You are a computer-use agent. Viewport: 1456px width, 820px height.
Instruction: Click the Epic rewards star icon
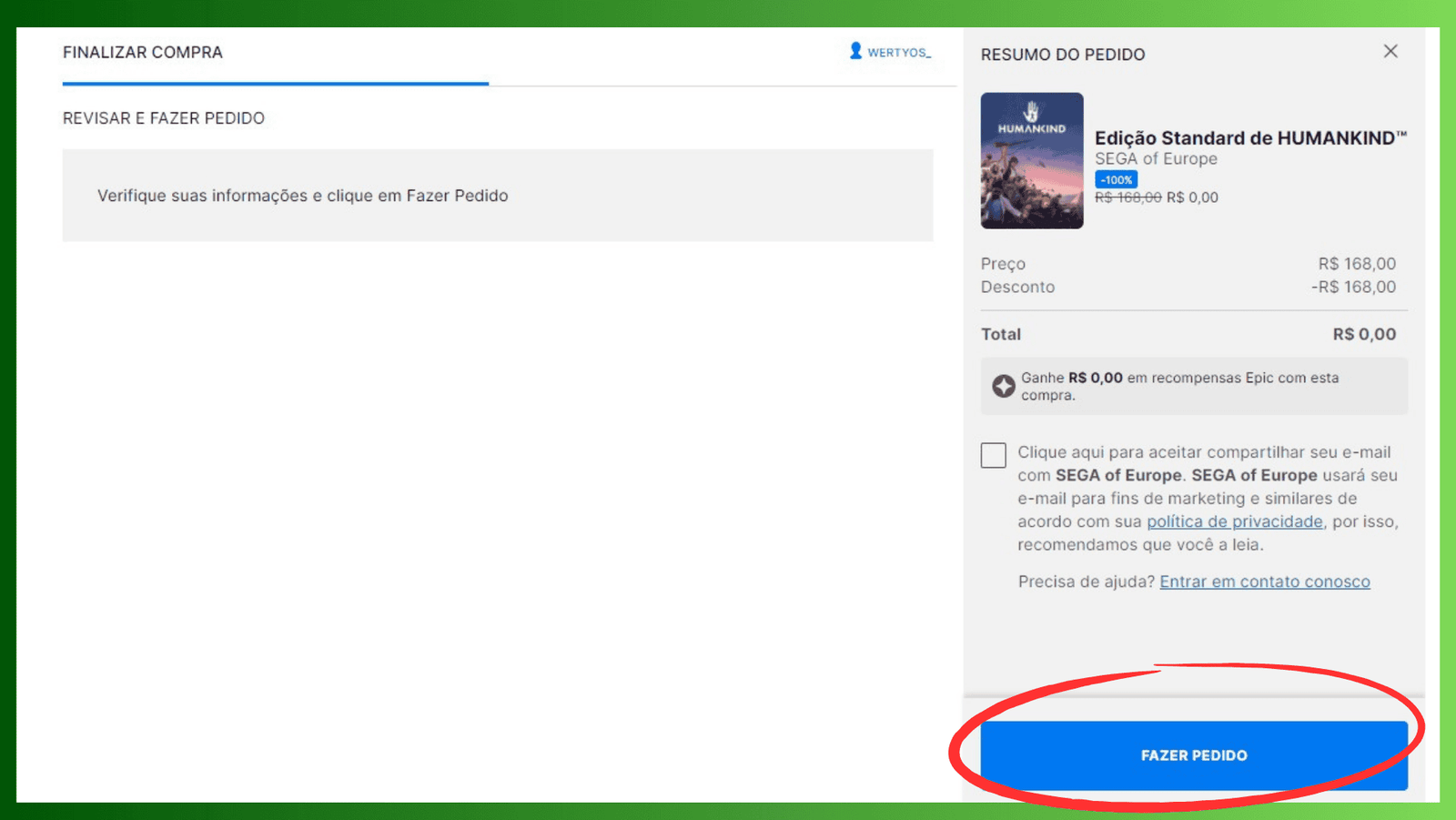coord(1003,386)
